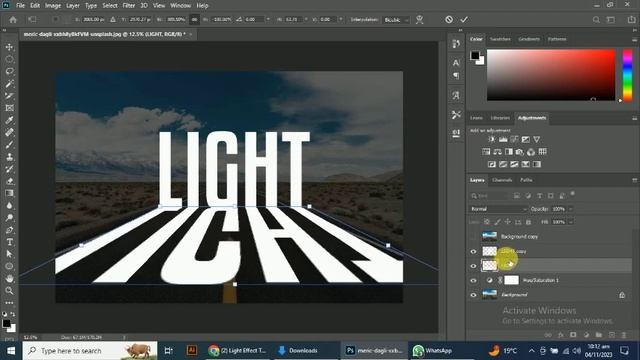Open the Image menu

pos(53,6)
